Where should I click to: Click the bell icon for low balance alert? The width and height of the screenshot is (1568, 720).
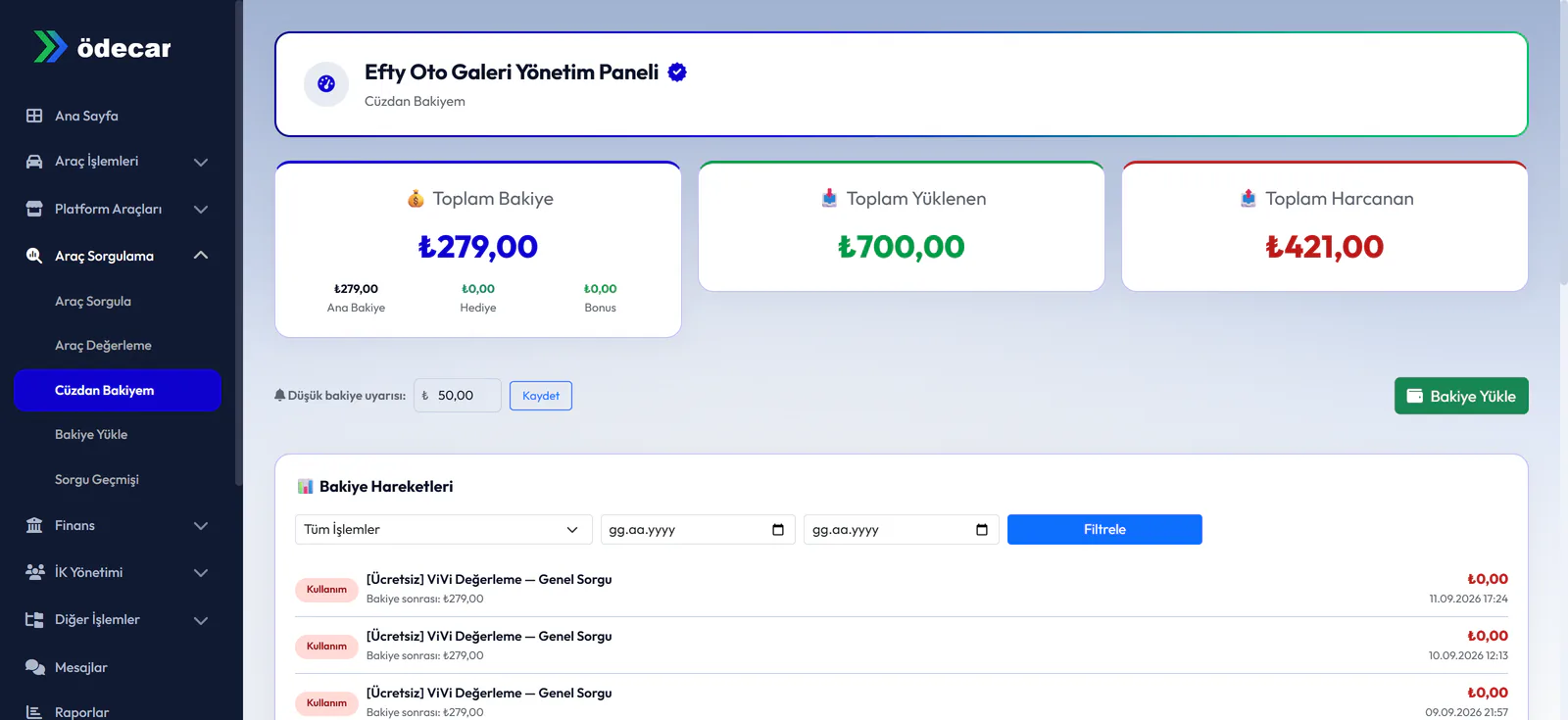click(x=279, y=396)
